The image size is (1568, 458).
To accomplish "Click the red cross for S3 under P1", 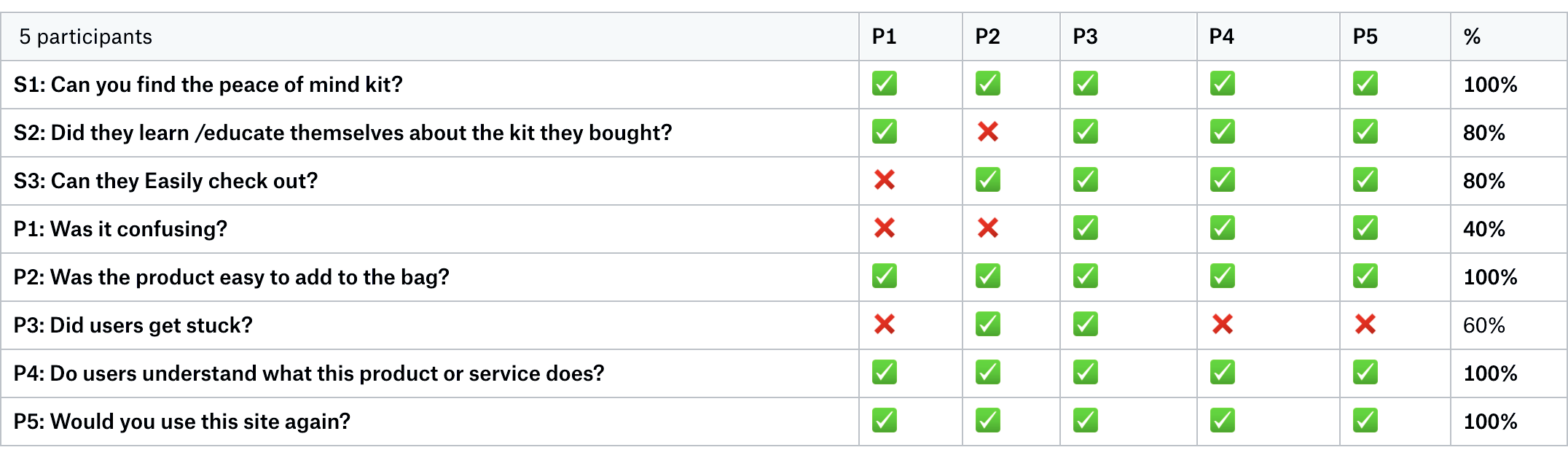I will click(884, 180).
